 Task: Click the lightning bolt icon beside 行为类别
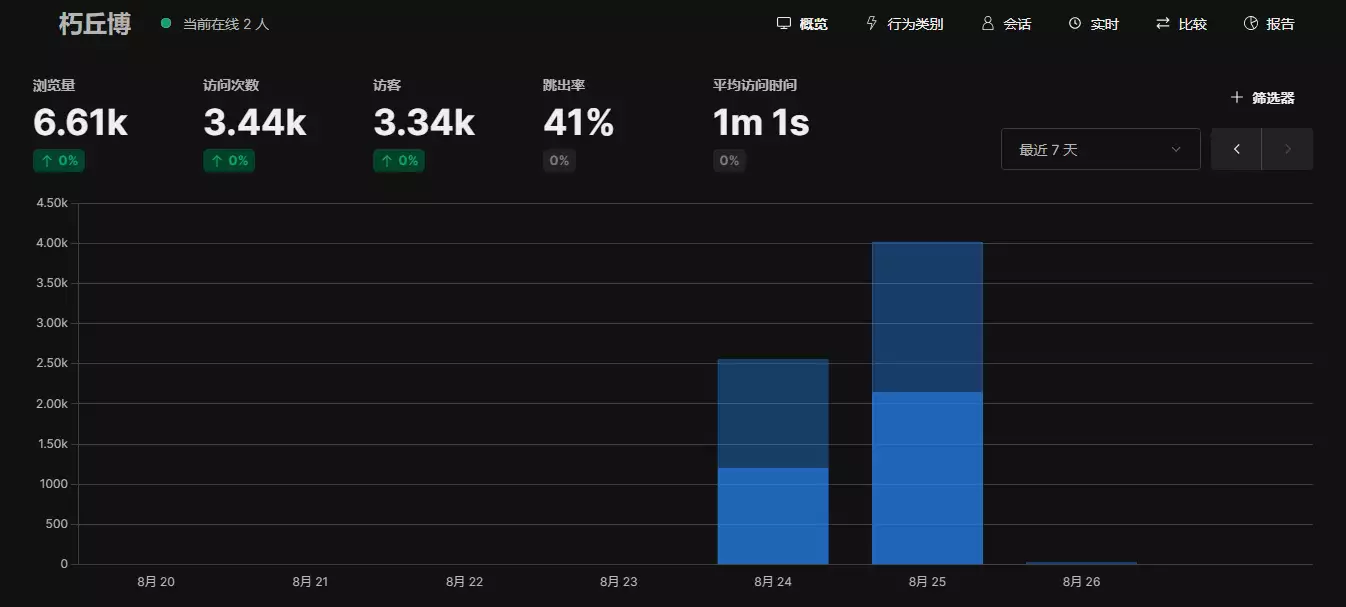[872, 23]
